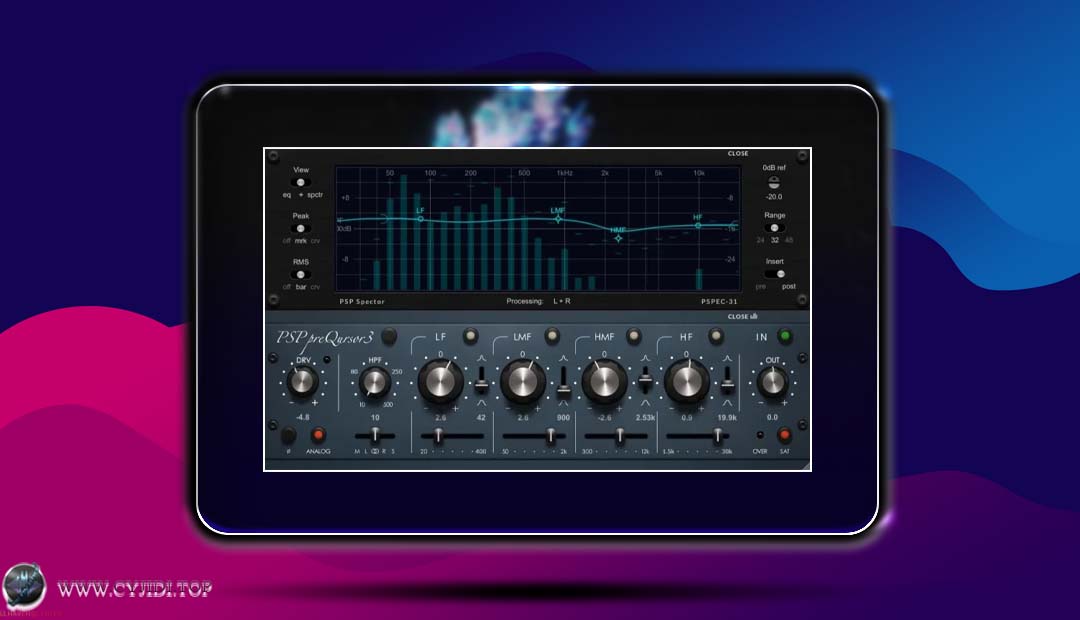Toggle the LF band enable button
Screen dimensions: 1080x620
click(469, 337)
